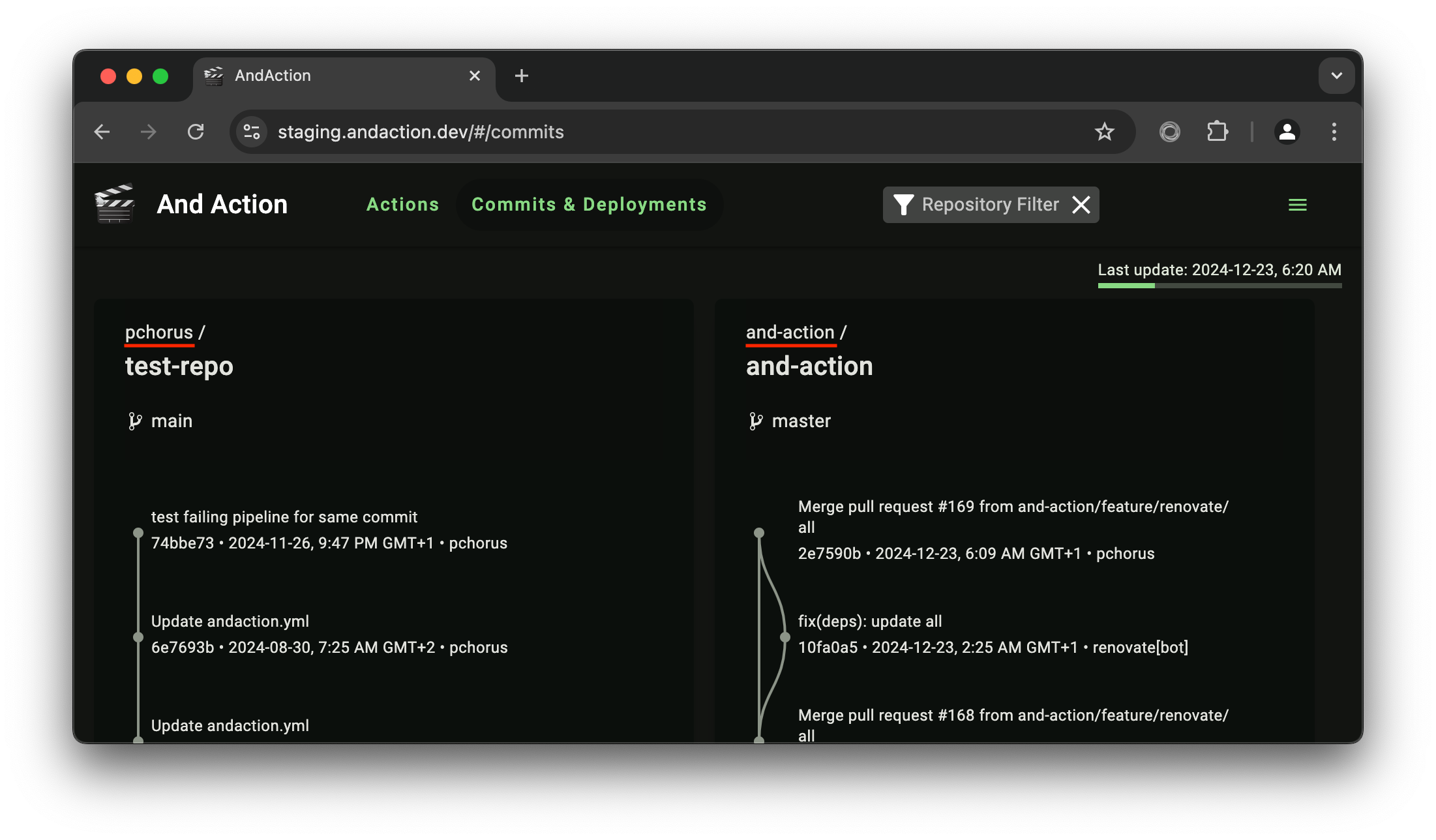Screen dimensions: 1436x840
Task: Open the tab overview chevron at top right
Action: 1336,76
